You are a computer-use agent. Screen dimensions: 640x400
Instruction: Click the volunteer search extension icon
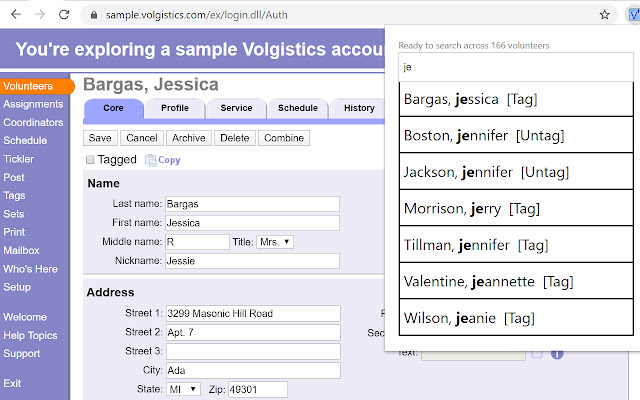tap(630, 15)
